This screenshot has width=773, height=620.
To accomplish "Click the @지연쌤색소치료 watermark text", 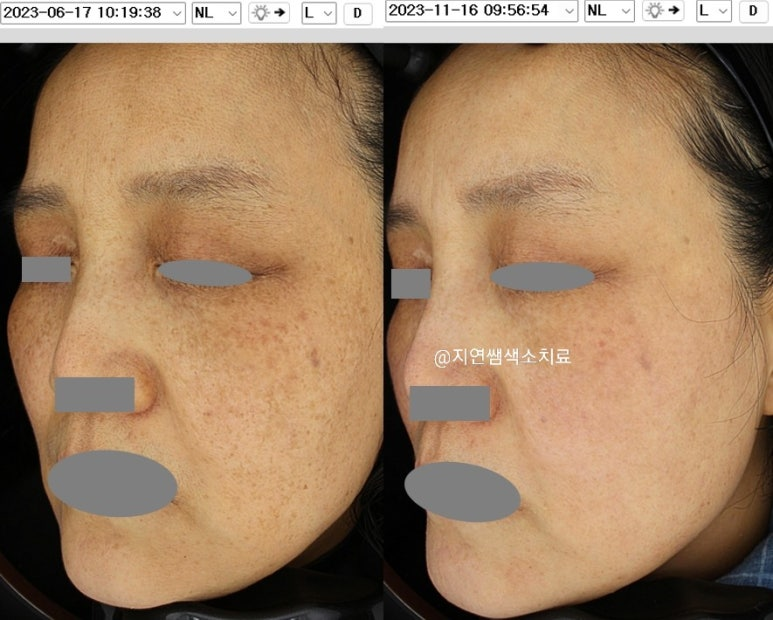I will [x=502, y=356].
